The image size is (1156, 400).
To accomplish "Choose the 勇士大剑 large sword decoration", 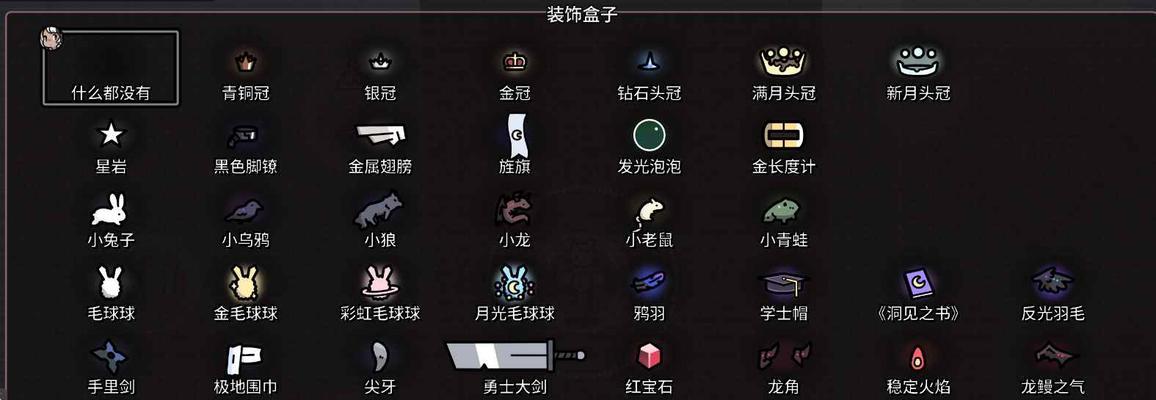I will coord(515,357).
